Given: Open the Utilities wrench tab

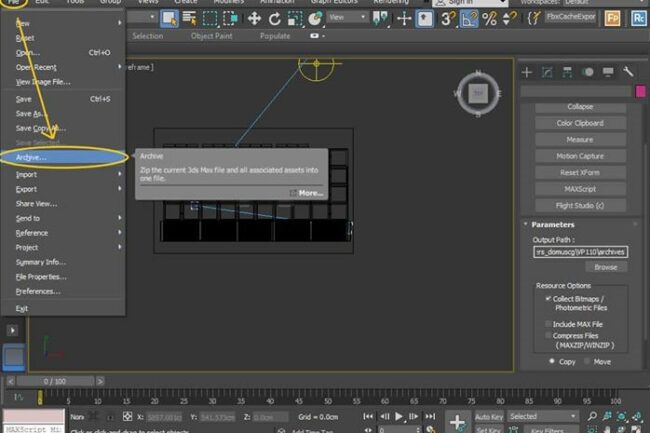Looking at the screenshot, I should (628, 72).
